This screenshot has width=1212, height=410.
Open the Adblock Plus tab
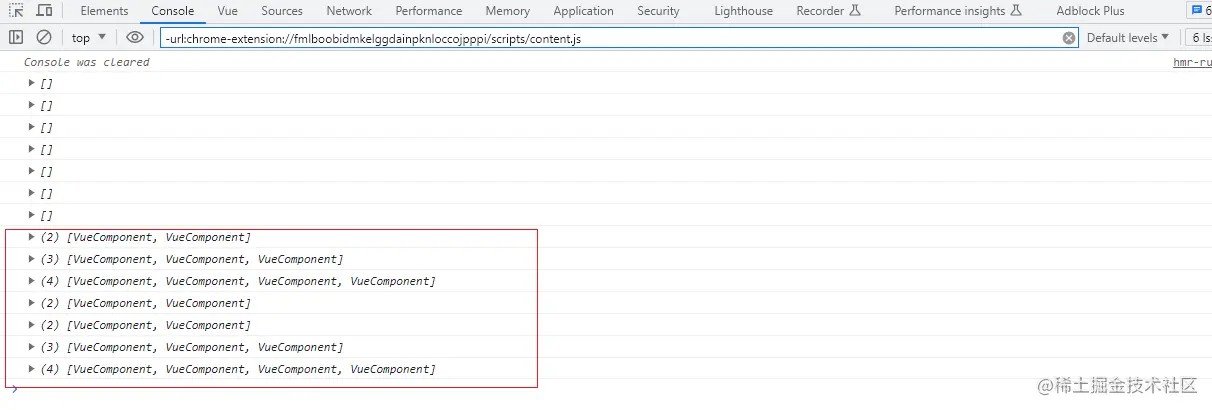[1090, 11]
